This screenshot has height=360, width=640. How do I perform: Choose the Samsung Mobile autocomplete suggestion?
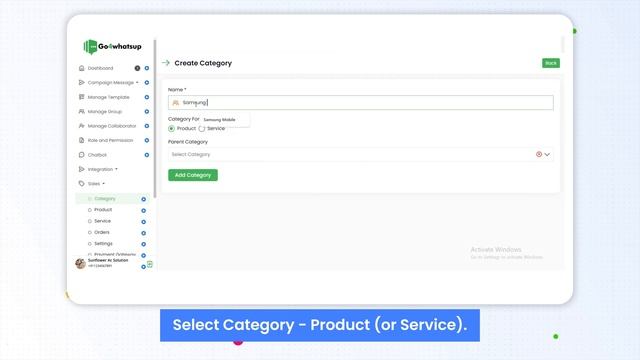[x=220, y=120]
